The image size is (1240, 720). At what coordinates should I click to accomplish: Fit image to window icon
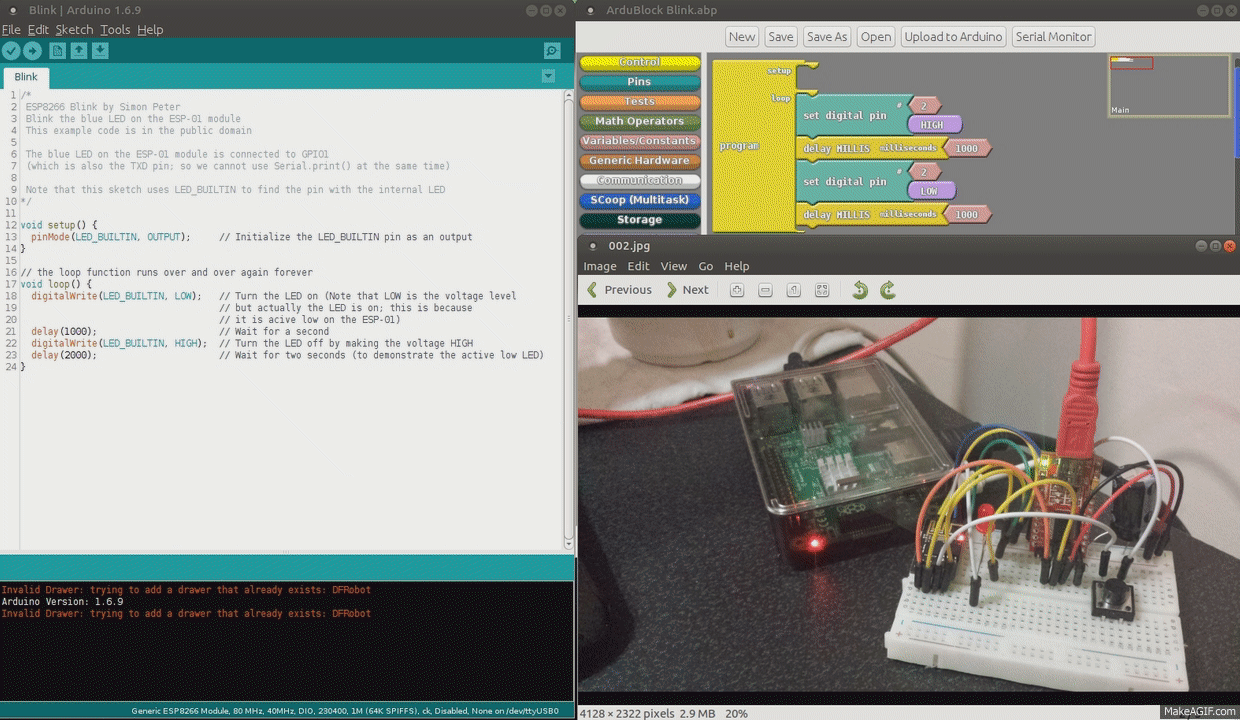coord(822,290)
